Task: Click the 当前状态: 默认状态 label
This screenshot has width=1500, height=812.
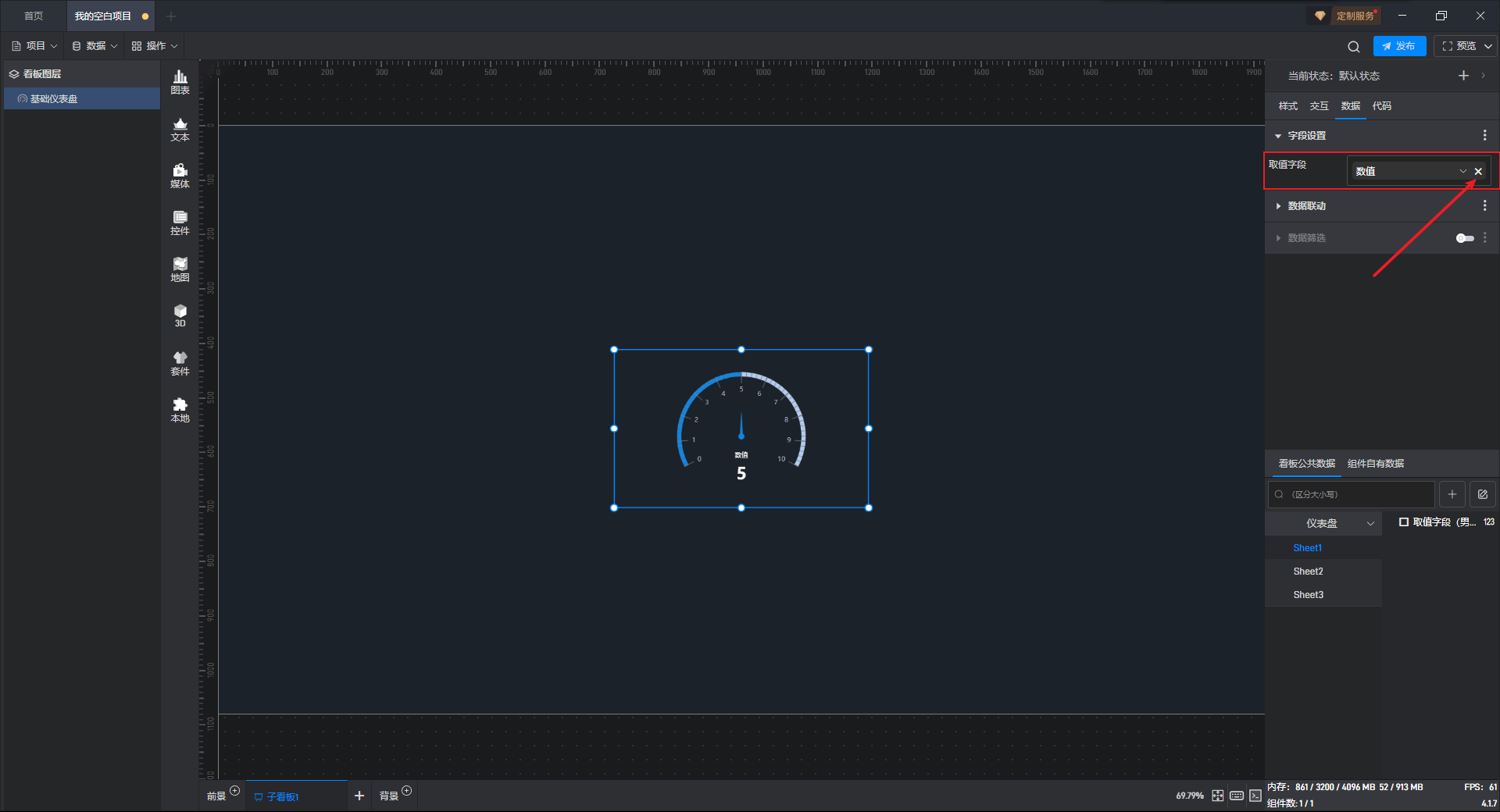Action: (x=1334, y=76)
